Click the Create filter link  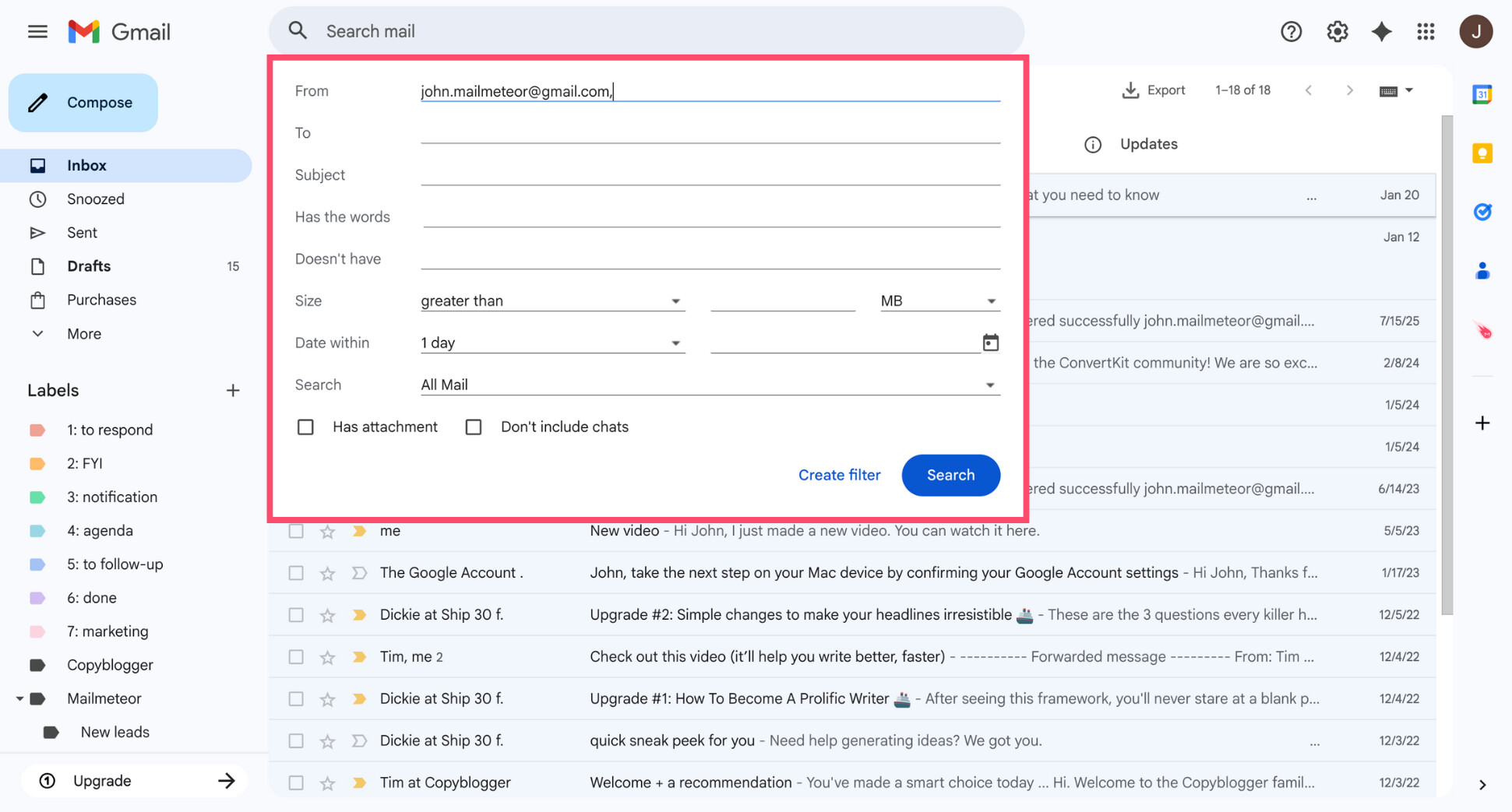coord(839,475)
